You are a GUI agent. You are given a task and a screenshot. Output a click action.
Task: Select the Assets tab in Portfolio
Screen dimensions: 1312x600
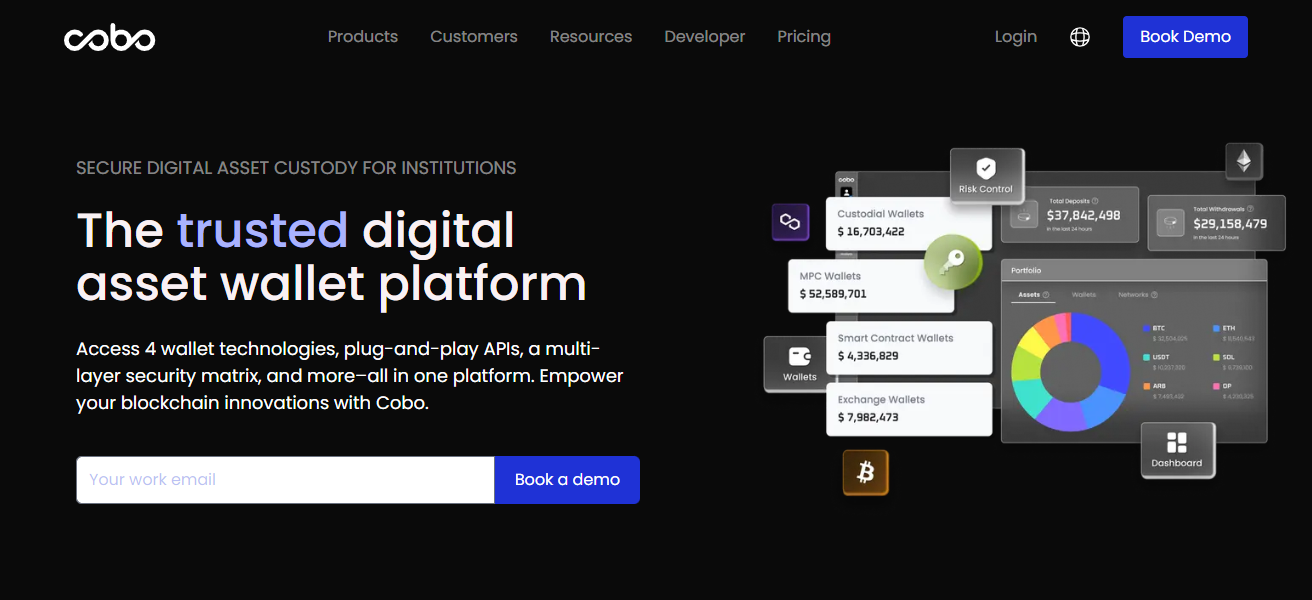(x=1029, y=295)
